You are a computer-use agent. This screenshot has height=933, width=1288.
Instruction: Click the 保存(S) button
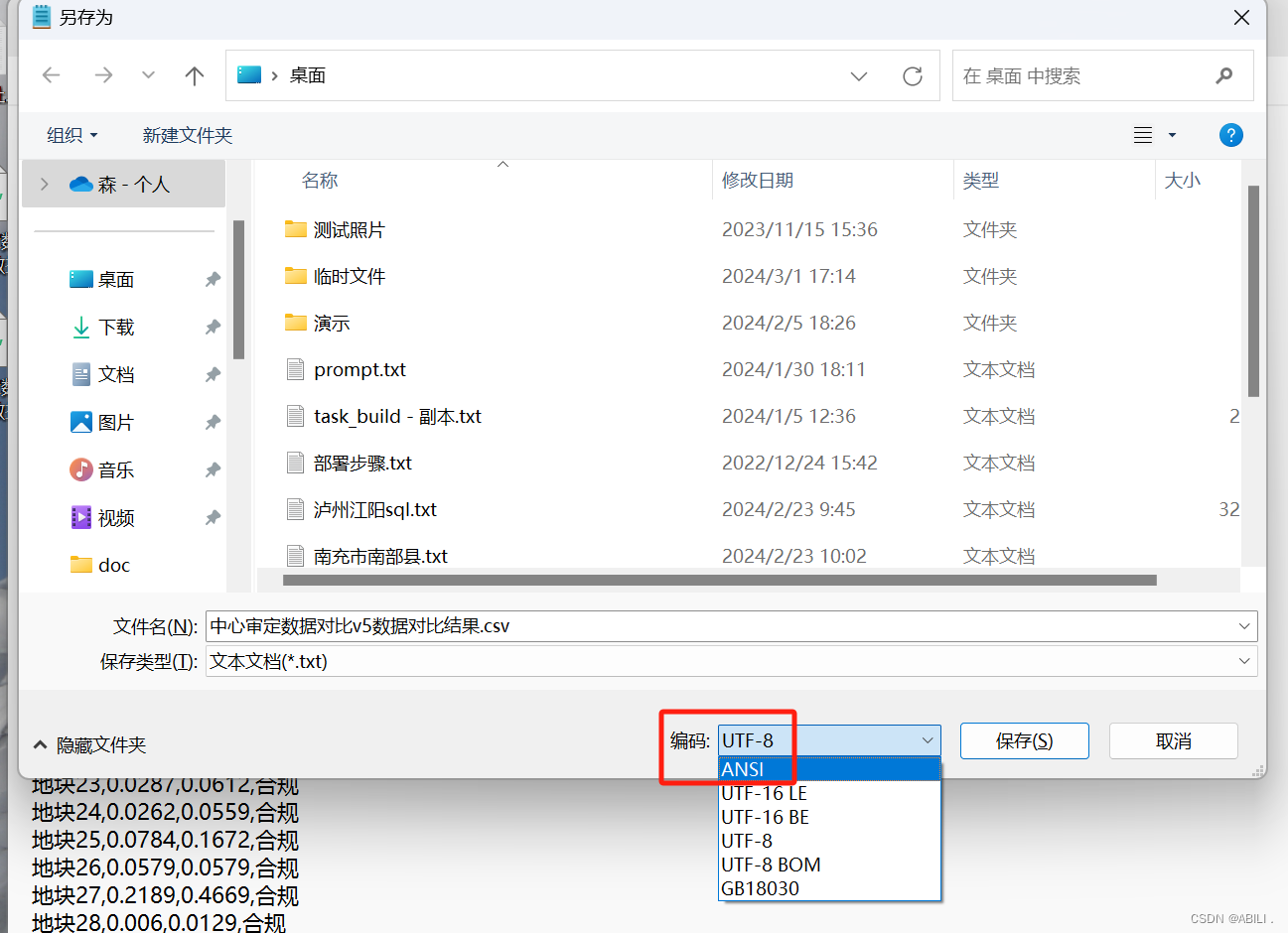pyautogui.click(x=1024, y=741)
